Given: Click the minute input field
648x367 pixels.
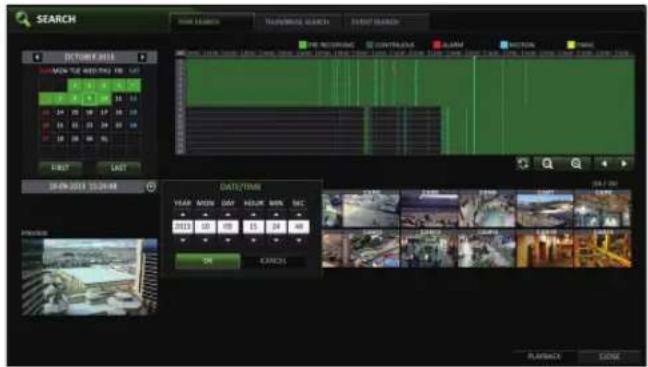Looking at the screenshot, I should click(276, 227).
